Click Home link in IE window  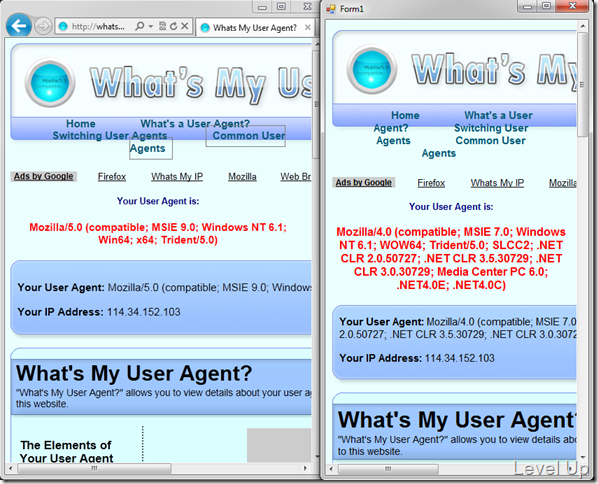80,124
